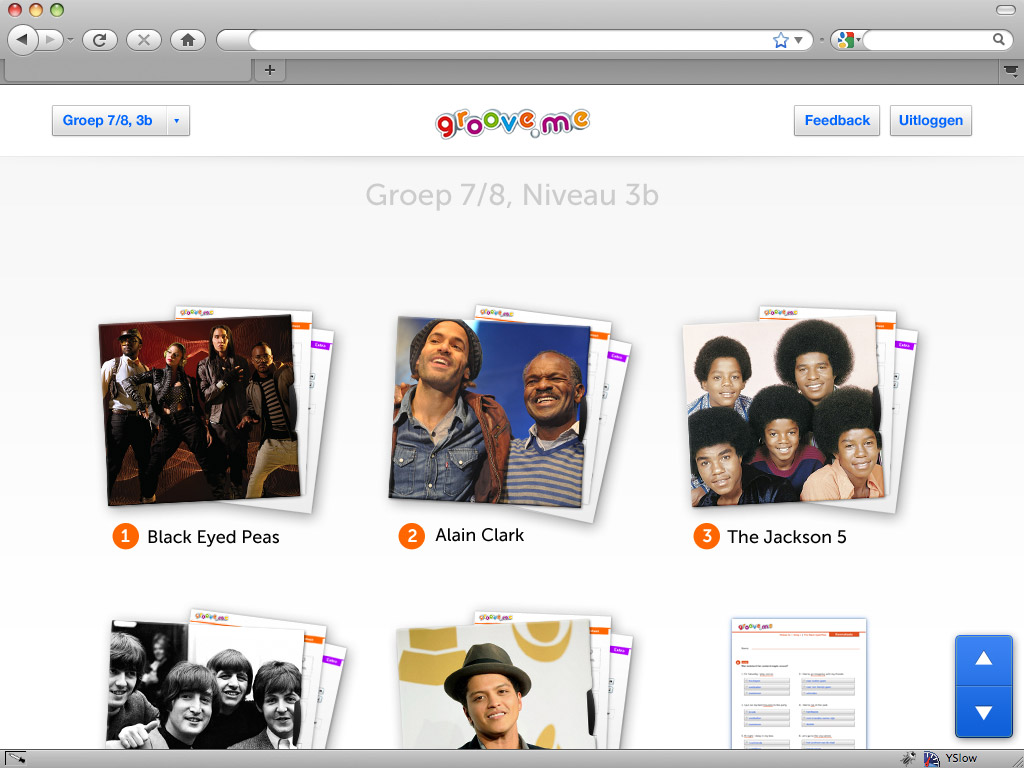Go to the browser home page
The width and height of the screenshot is (1024, 768).
188,40
